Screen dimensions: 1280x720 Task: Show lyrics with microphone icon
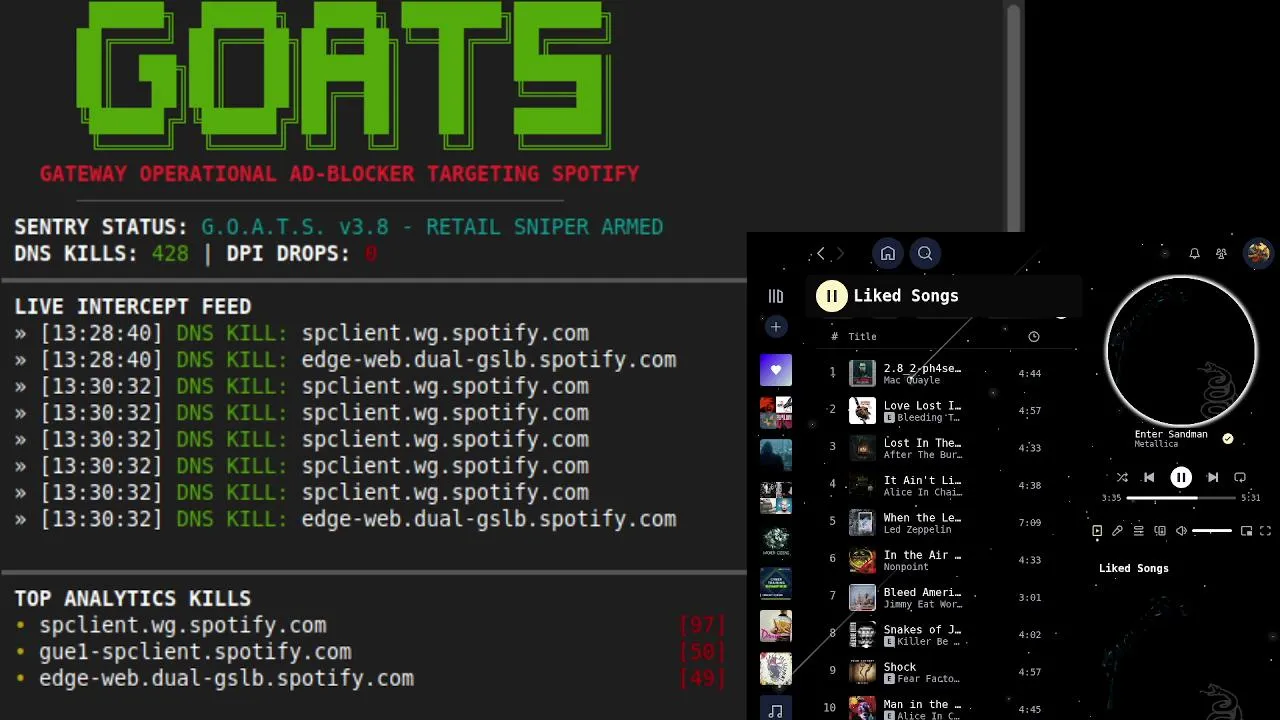pyautogui.click(x=1117, y=531)
